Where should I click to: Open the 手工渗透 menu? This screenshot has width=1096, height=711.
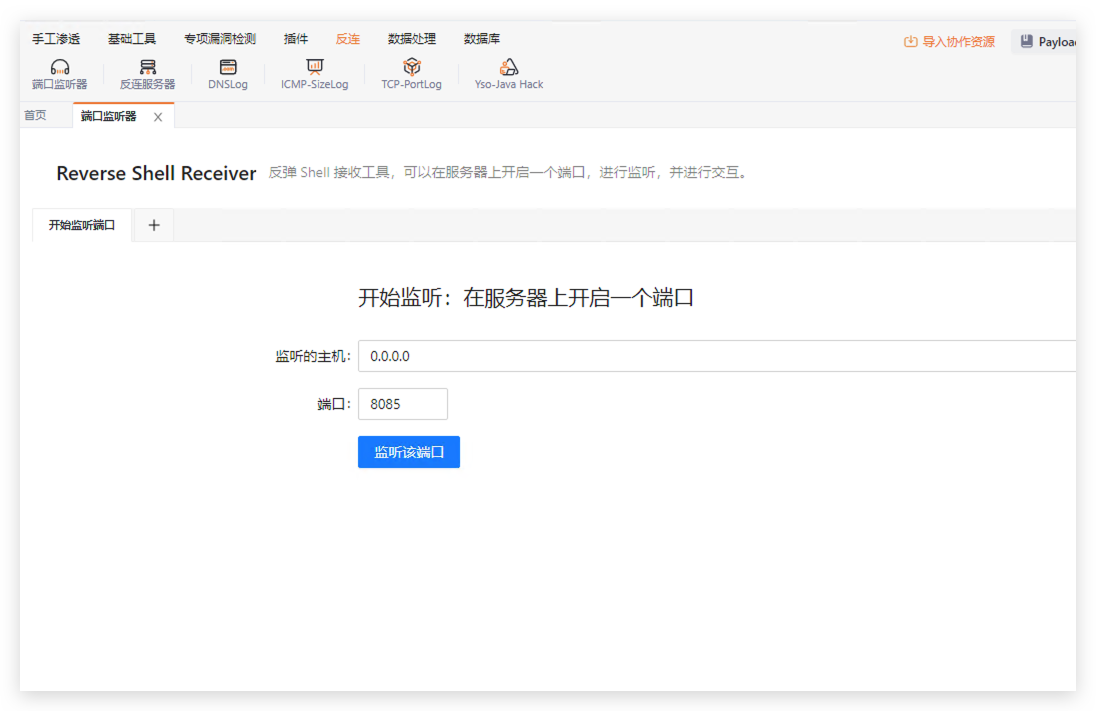tap(56, 39)
